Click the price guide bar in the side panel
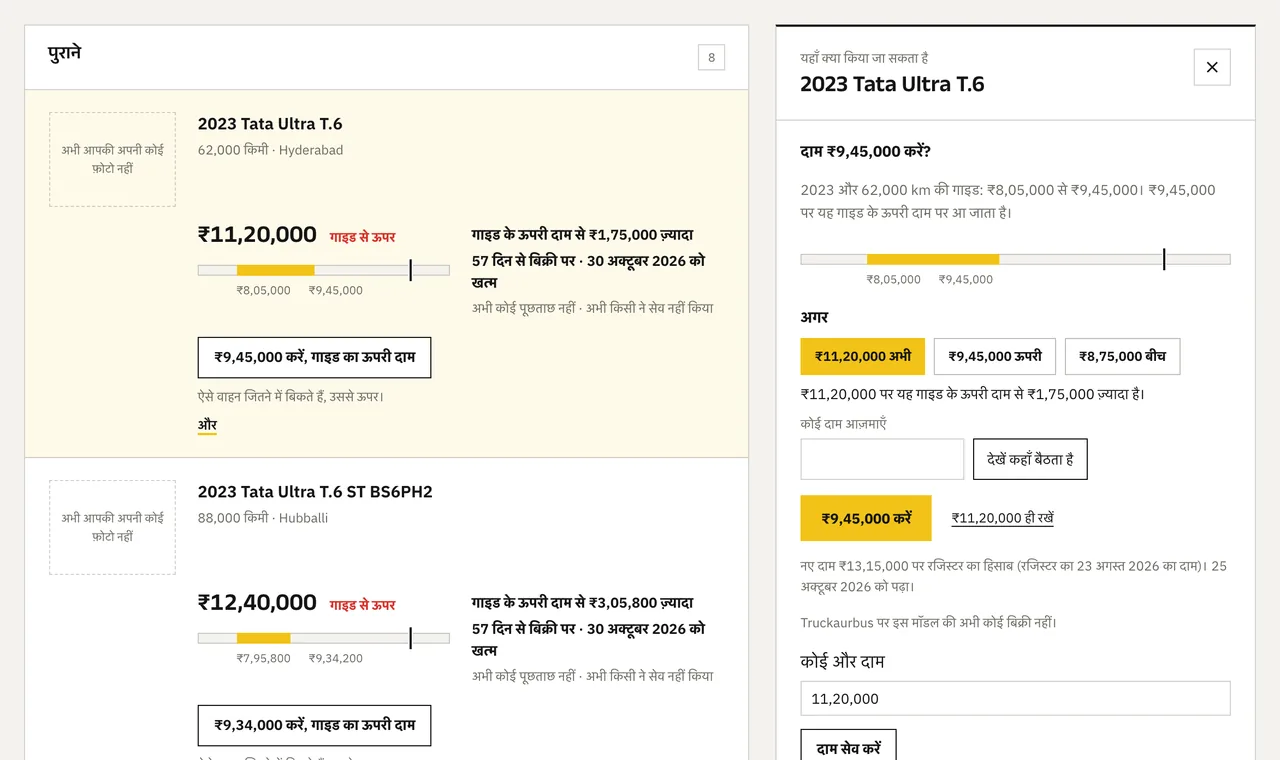Image resolution: width=1280 pixels, height=760 pixels. click(x=1016, y=260)
